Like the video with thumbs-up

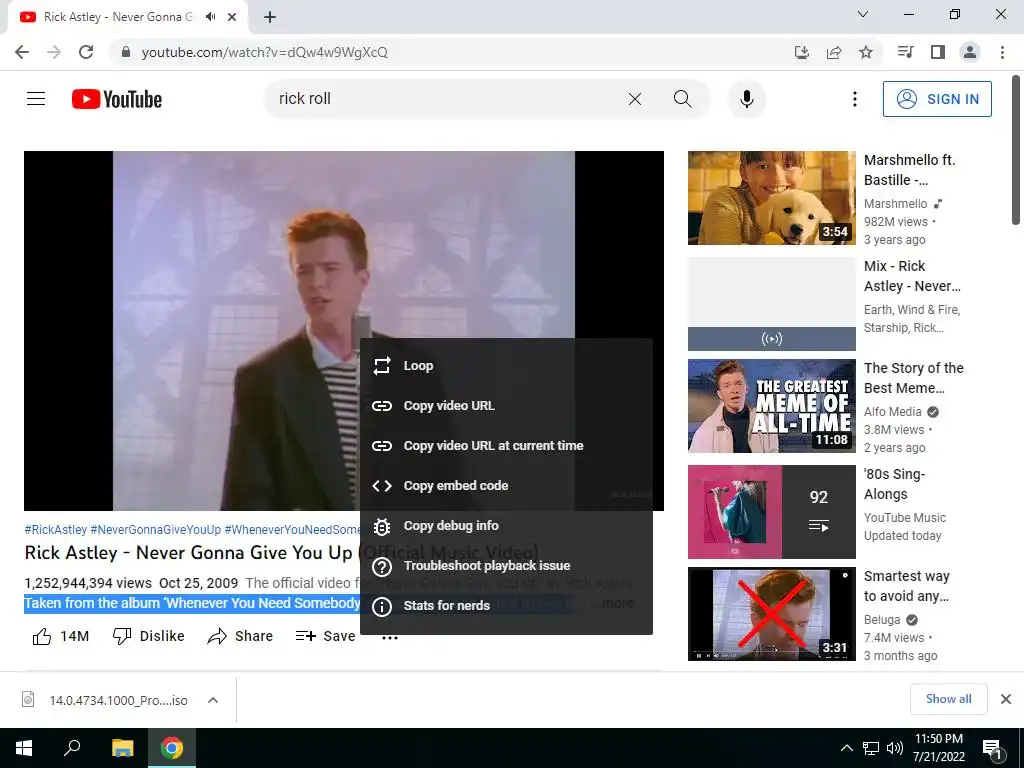coord(60,636)
